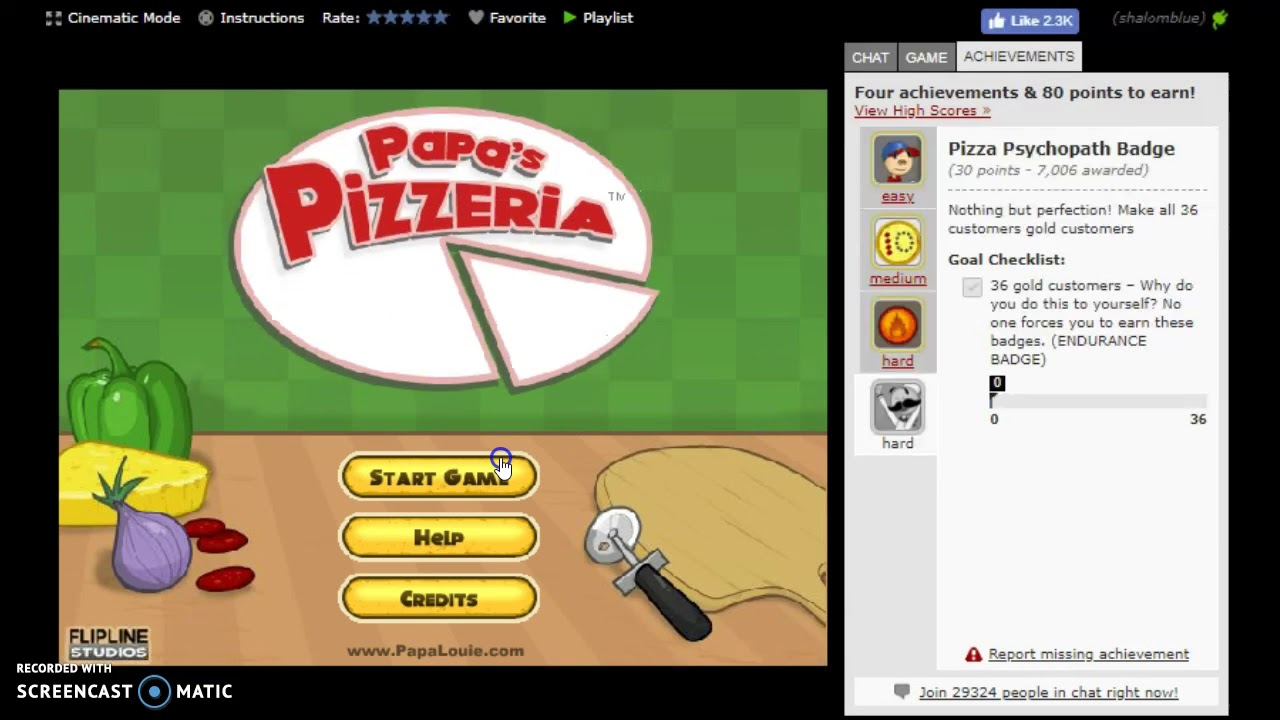1280x720 pixels.
Task: Open the shalomblue user profile
Action: [1158, 18]
